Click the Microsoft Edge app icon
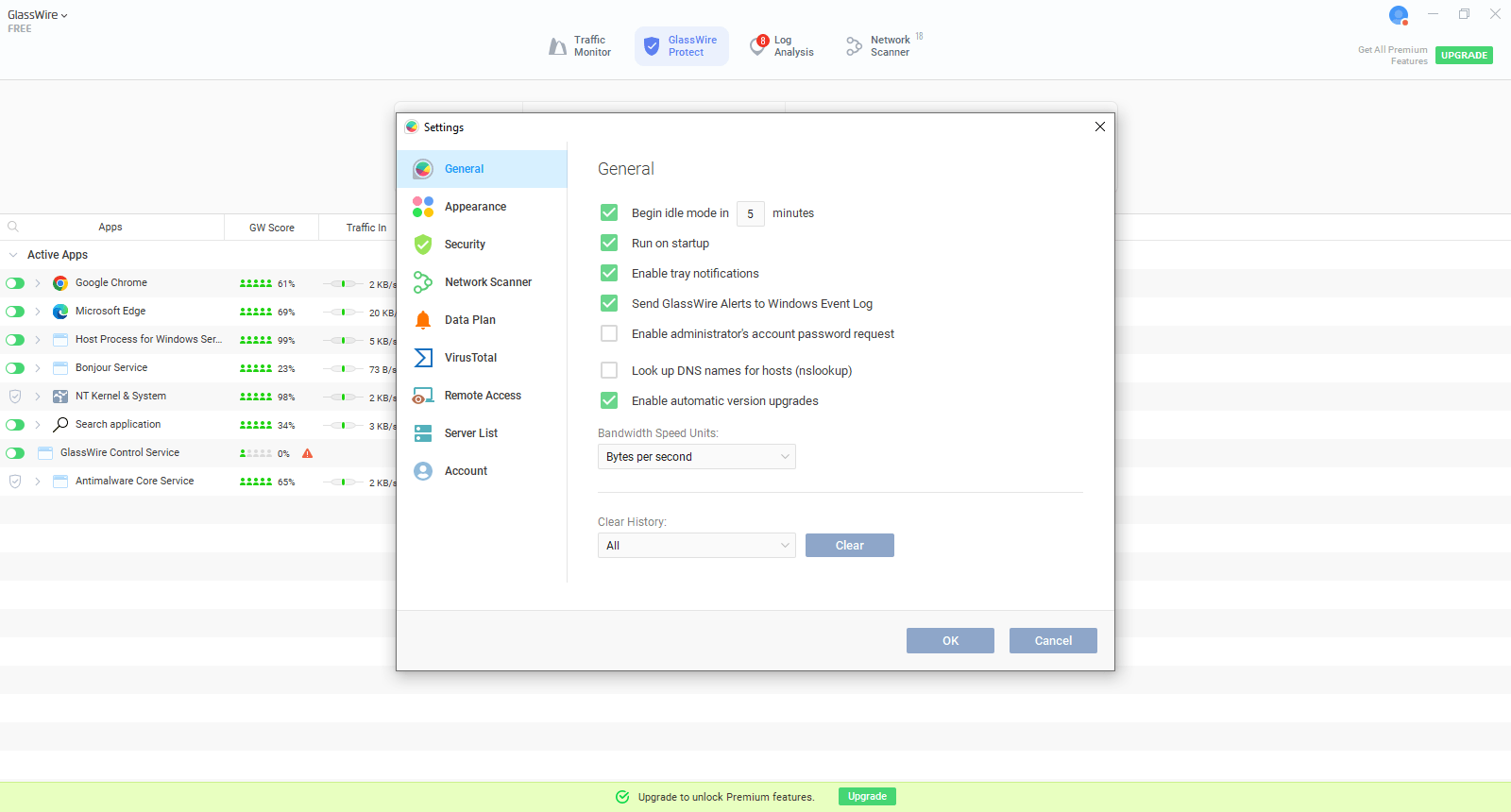 60,312
